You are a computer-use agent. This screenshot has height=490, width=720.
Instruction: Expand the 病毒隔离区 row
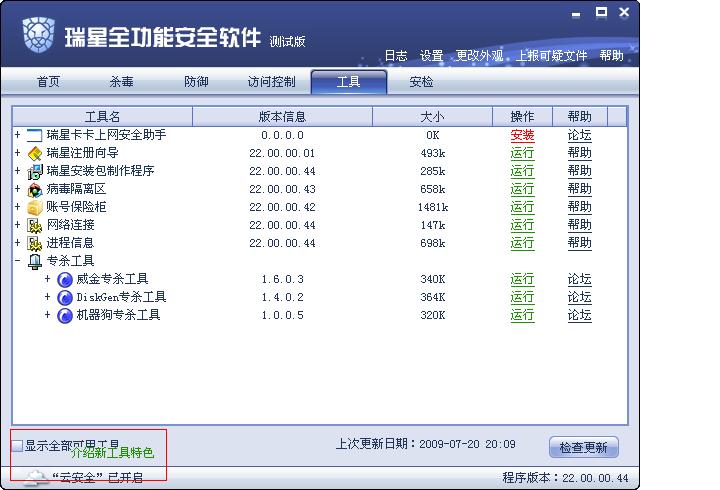click(x=17, y=189)
